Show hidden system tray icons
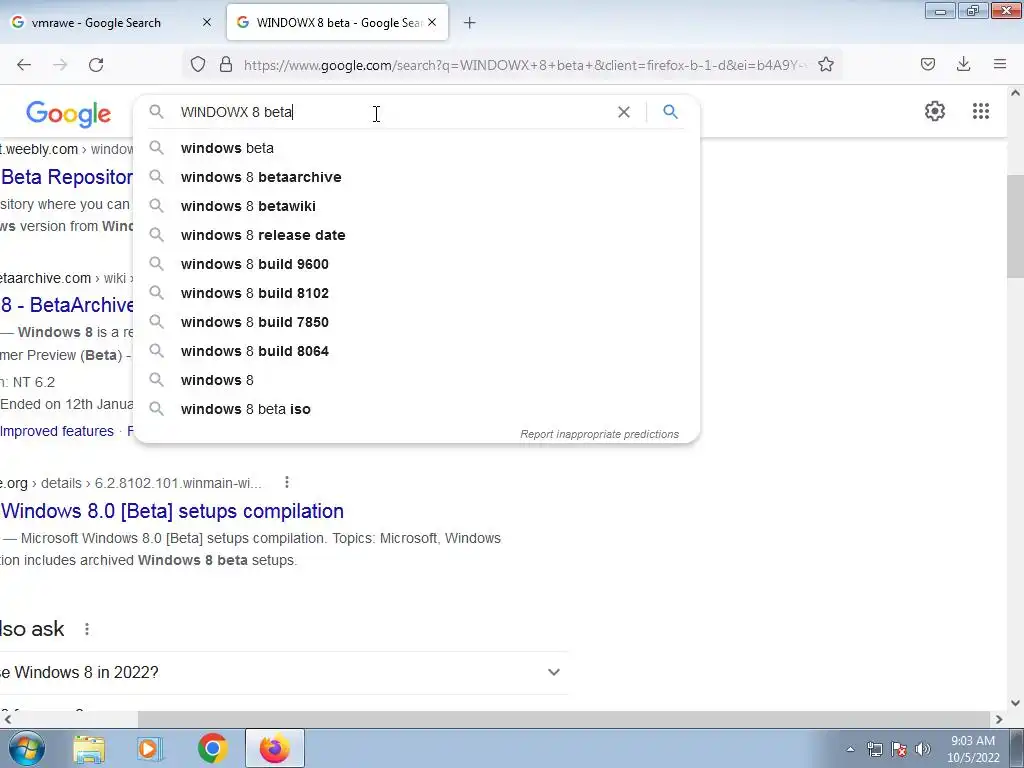The width and height of the screenshot is (1024, 768). click(x=850, y=749)
